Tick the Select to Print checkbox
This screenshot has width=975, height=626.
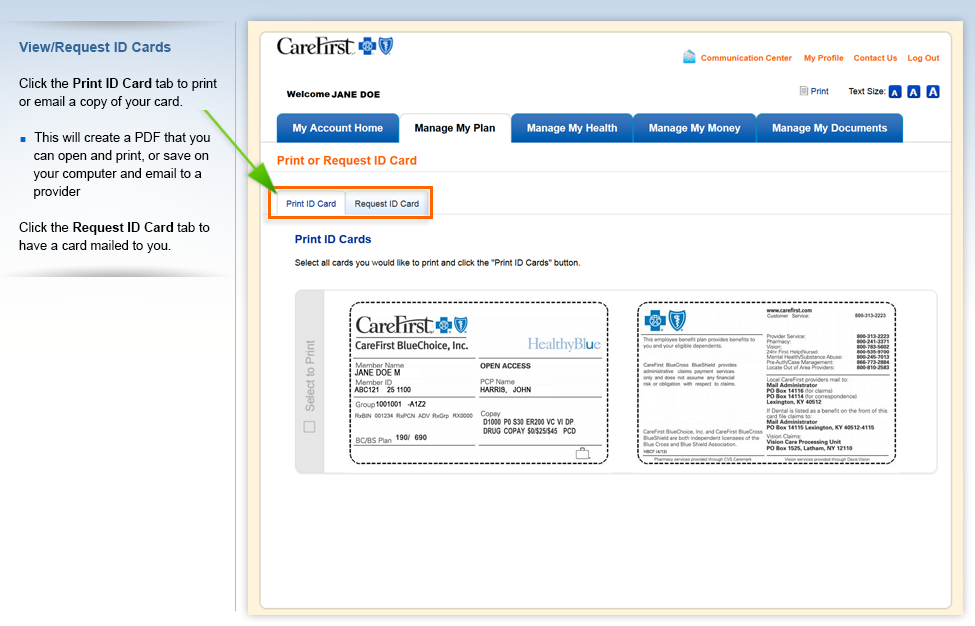click(309, 427)
